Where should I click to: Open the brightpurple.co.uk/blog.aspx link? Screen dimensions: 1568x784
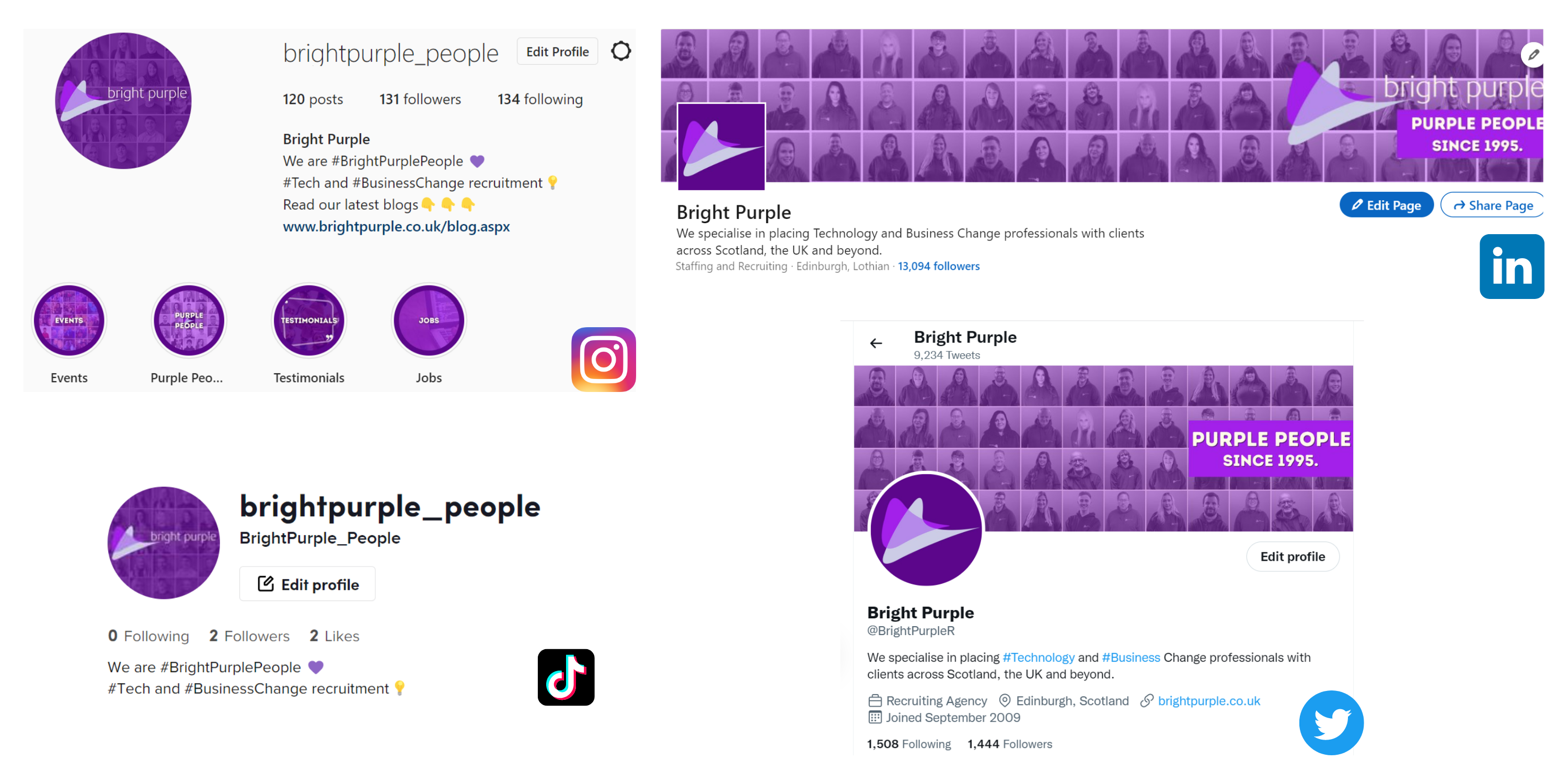tap(396, 226)
